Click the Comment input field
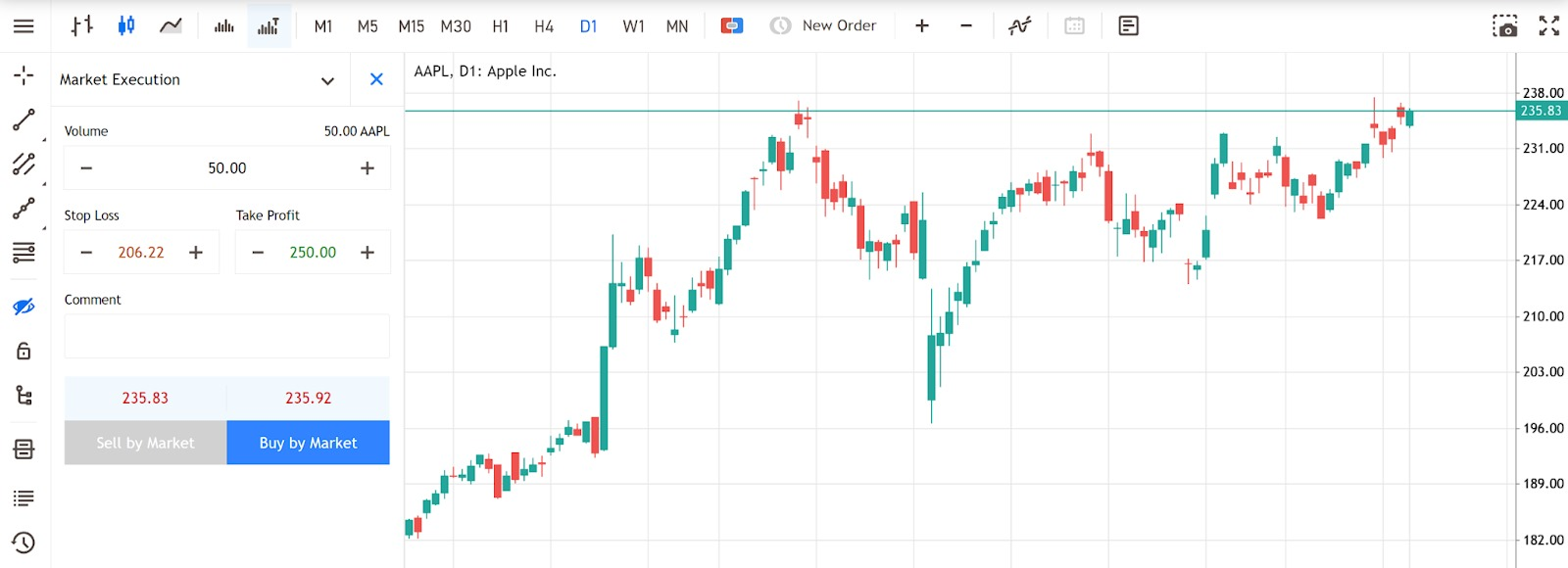1568x568 pixels. coord(226,336)
